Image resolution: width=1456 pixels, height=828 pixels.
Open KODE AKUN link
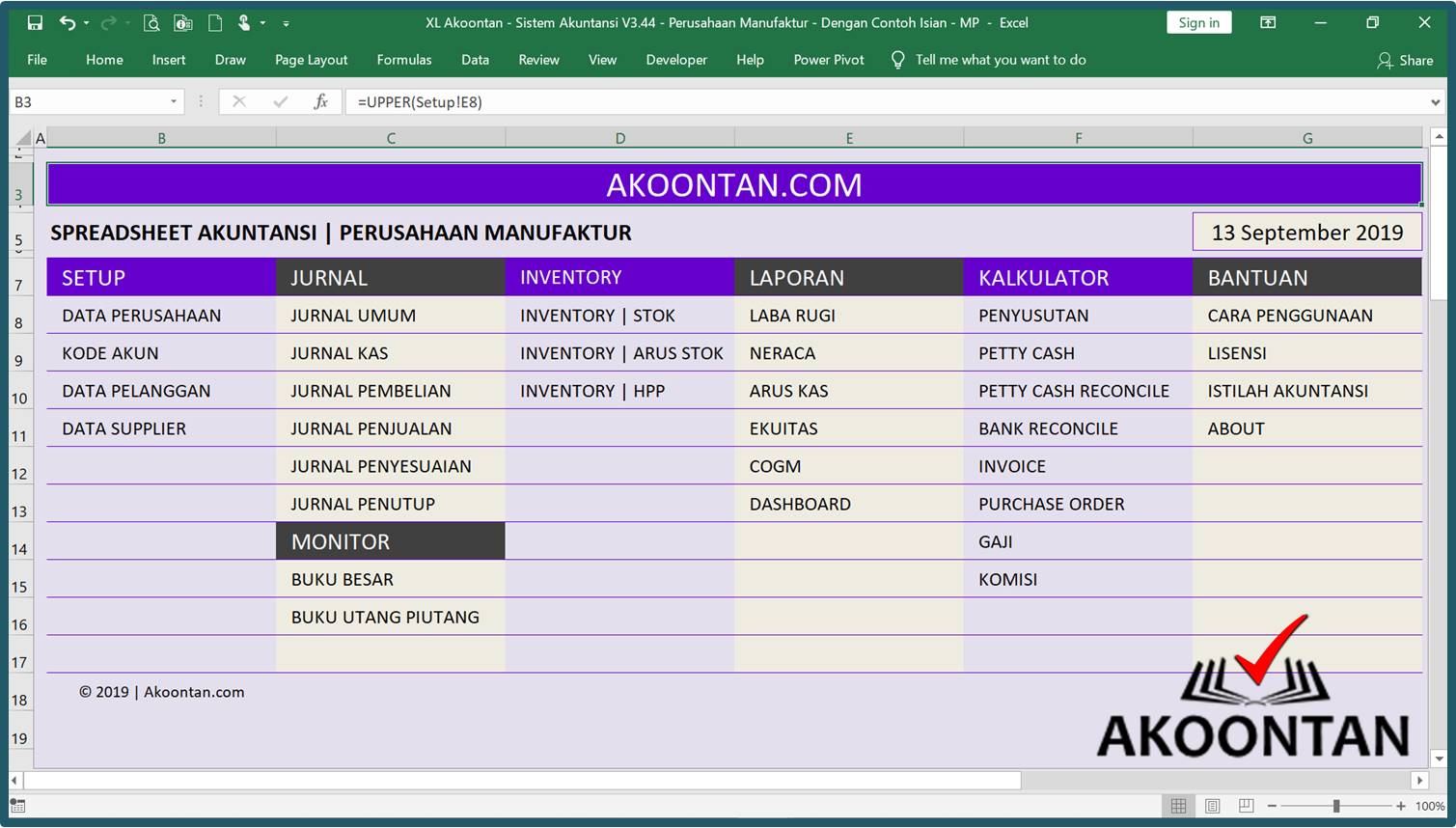[x=110, y=353]
